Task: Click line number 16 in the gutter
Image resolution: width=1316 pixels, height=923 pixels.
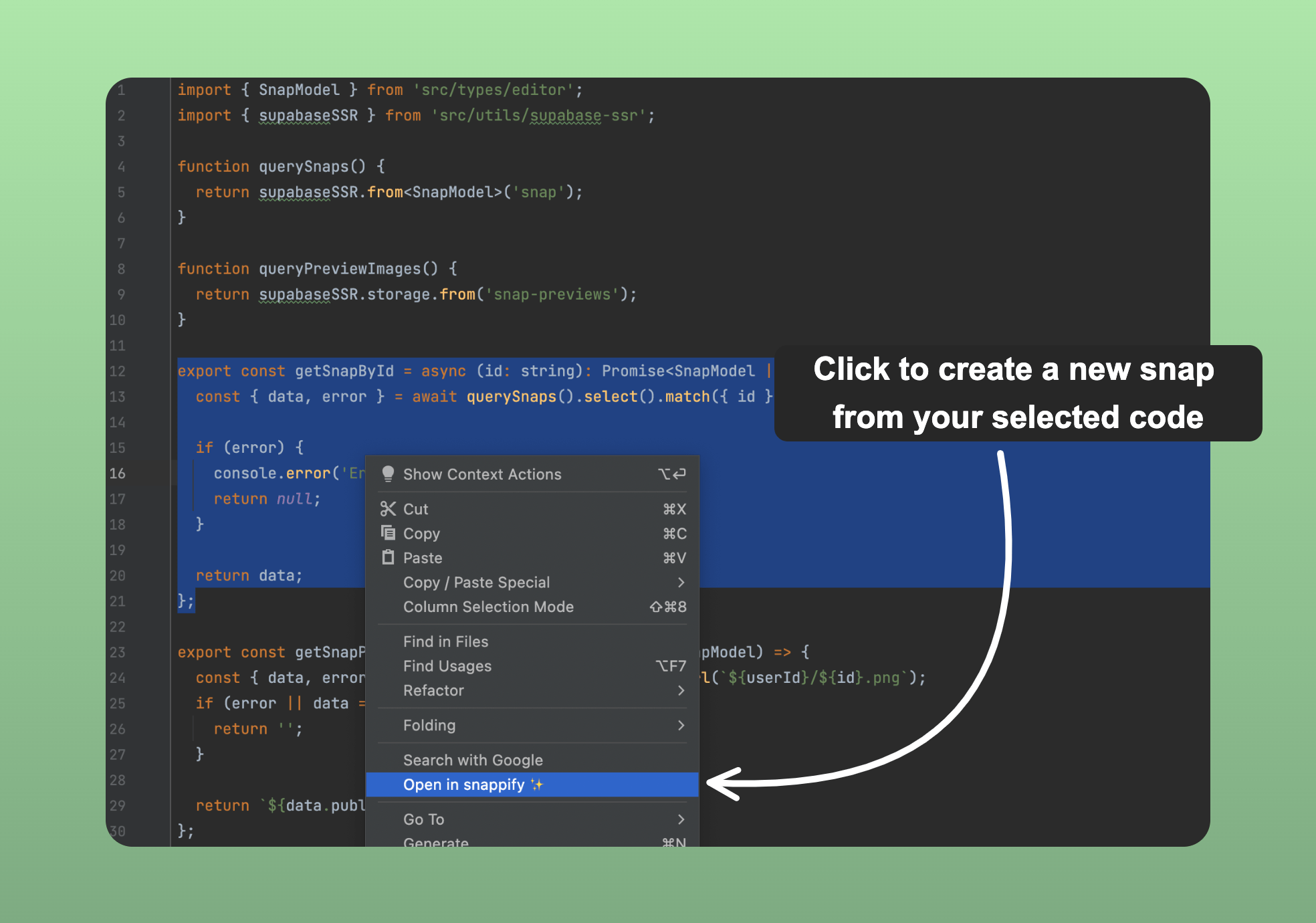Action: tap(118, 474)
